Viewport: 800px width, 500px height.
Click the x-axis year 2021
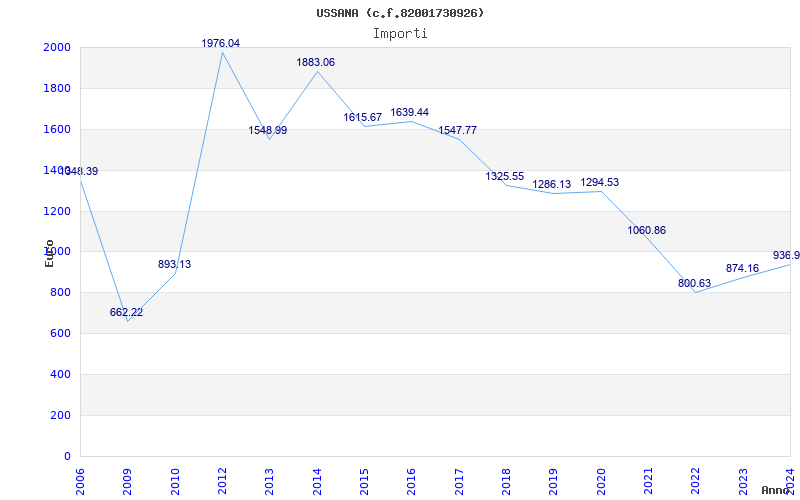(649, 482)
